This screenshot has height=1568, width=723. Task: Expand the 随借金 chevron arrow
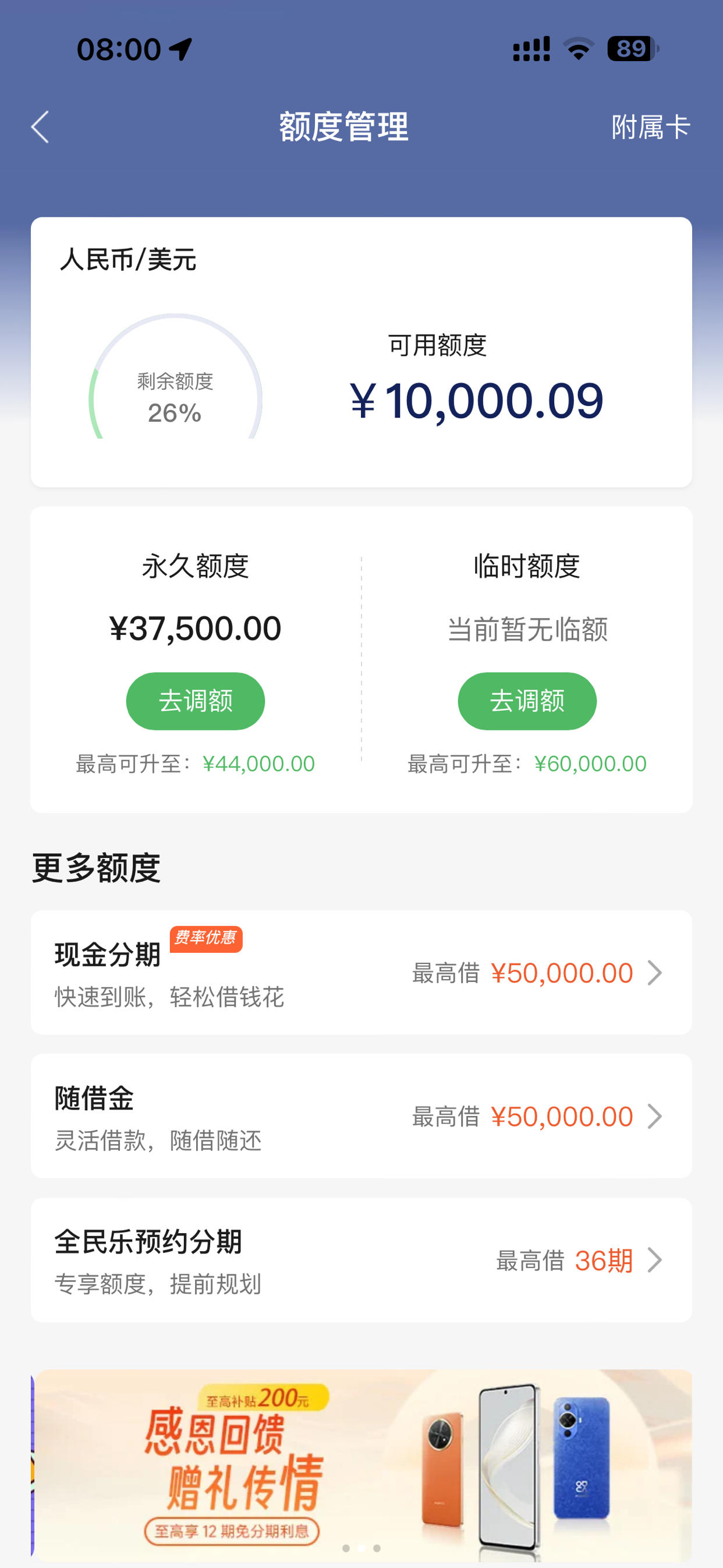655,1117
